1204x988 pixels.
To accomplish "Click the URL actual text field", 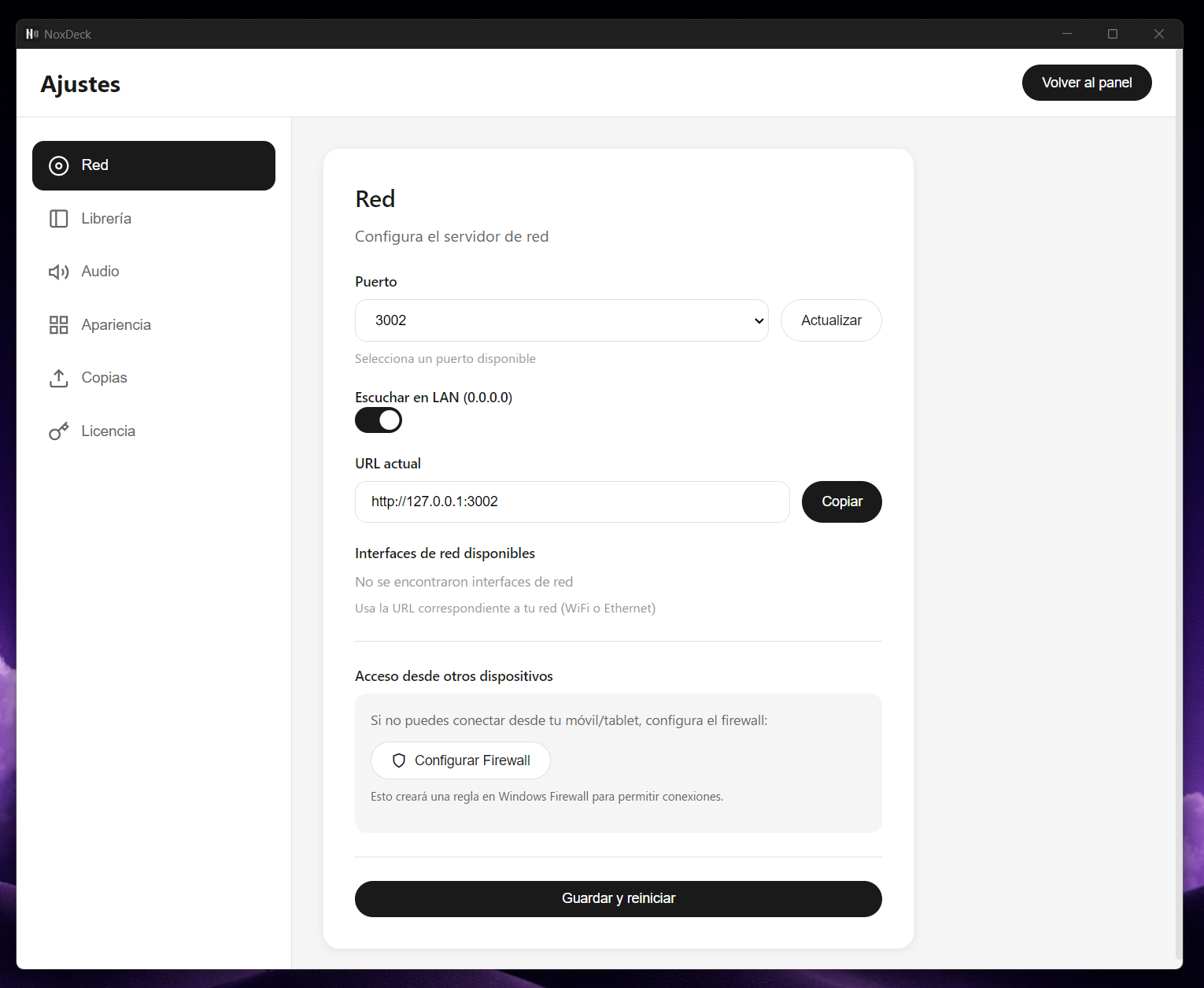I will pyautogui.click(x=572, y=501).
